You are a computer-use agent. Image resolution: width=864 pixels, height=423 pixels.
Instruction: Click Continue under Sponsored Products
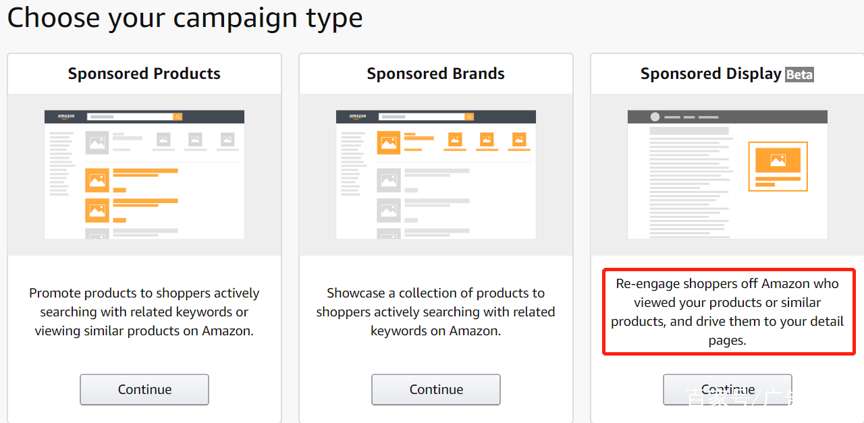click(x=144, y=389)
